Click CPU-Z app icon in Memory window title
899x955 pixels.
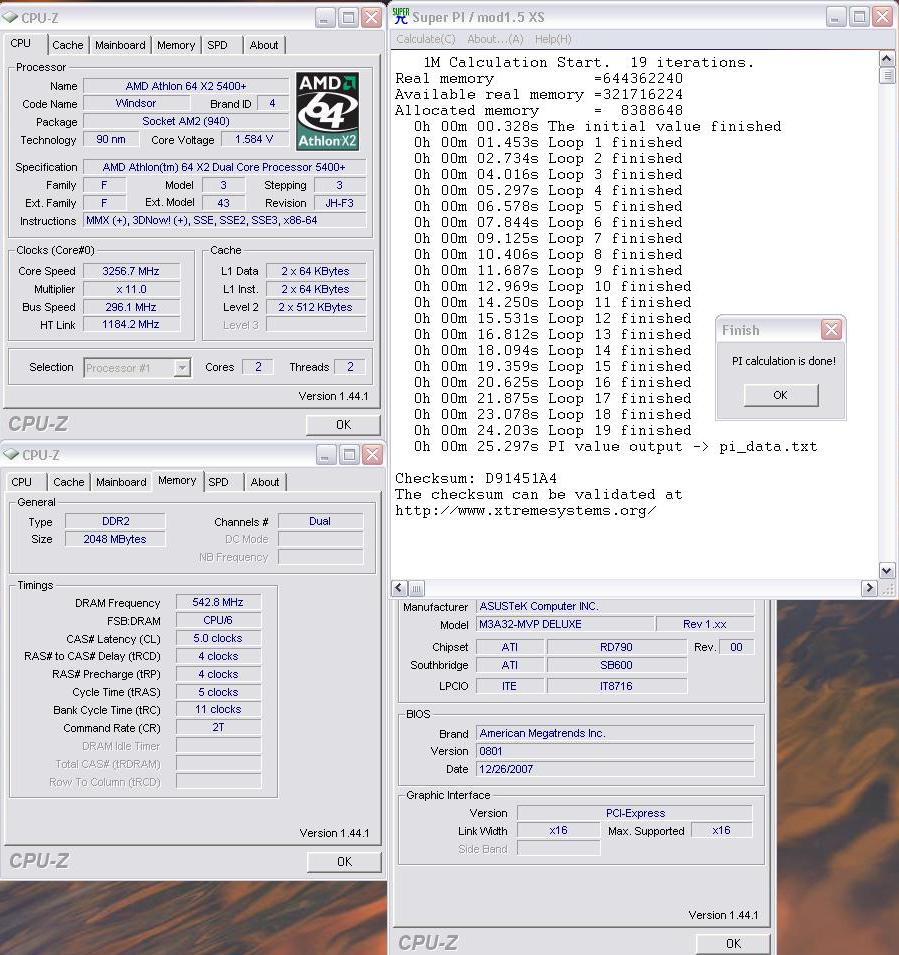11,454
